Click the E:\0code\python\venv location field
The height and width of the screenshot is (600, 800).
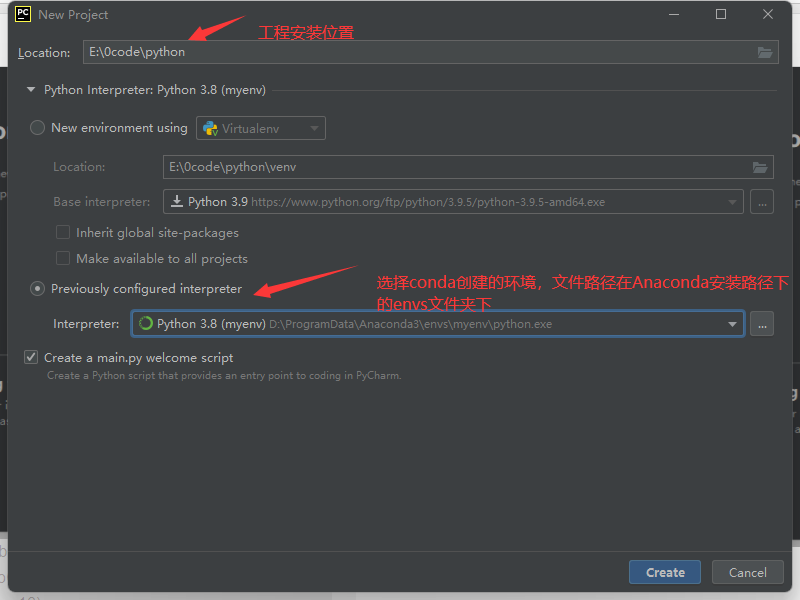point(468,167)
